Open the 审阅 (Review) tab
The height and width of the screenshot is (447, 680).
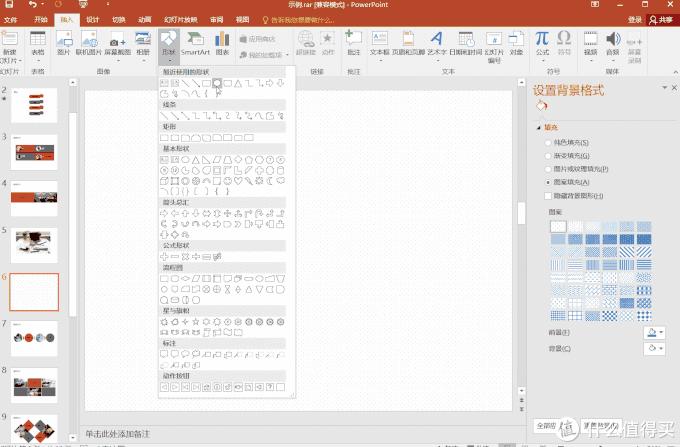point(216,20)
